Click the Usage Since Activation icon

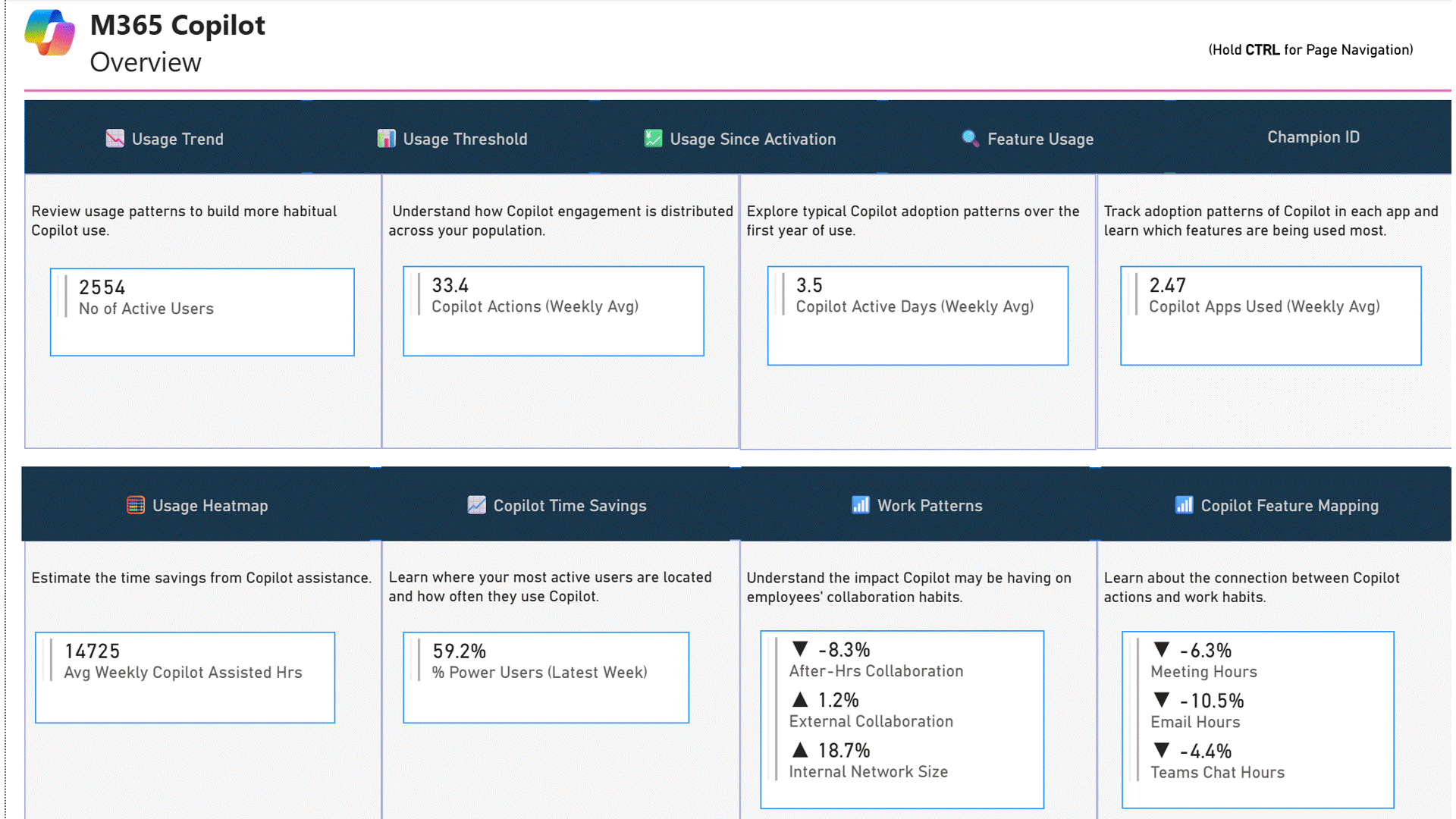(652, 138)
